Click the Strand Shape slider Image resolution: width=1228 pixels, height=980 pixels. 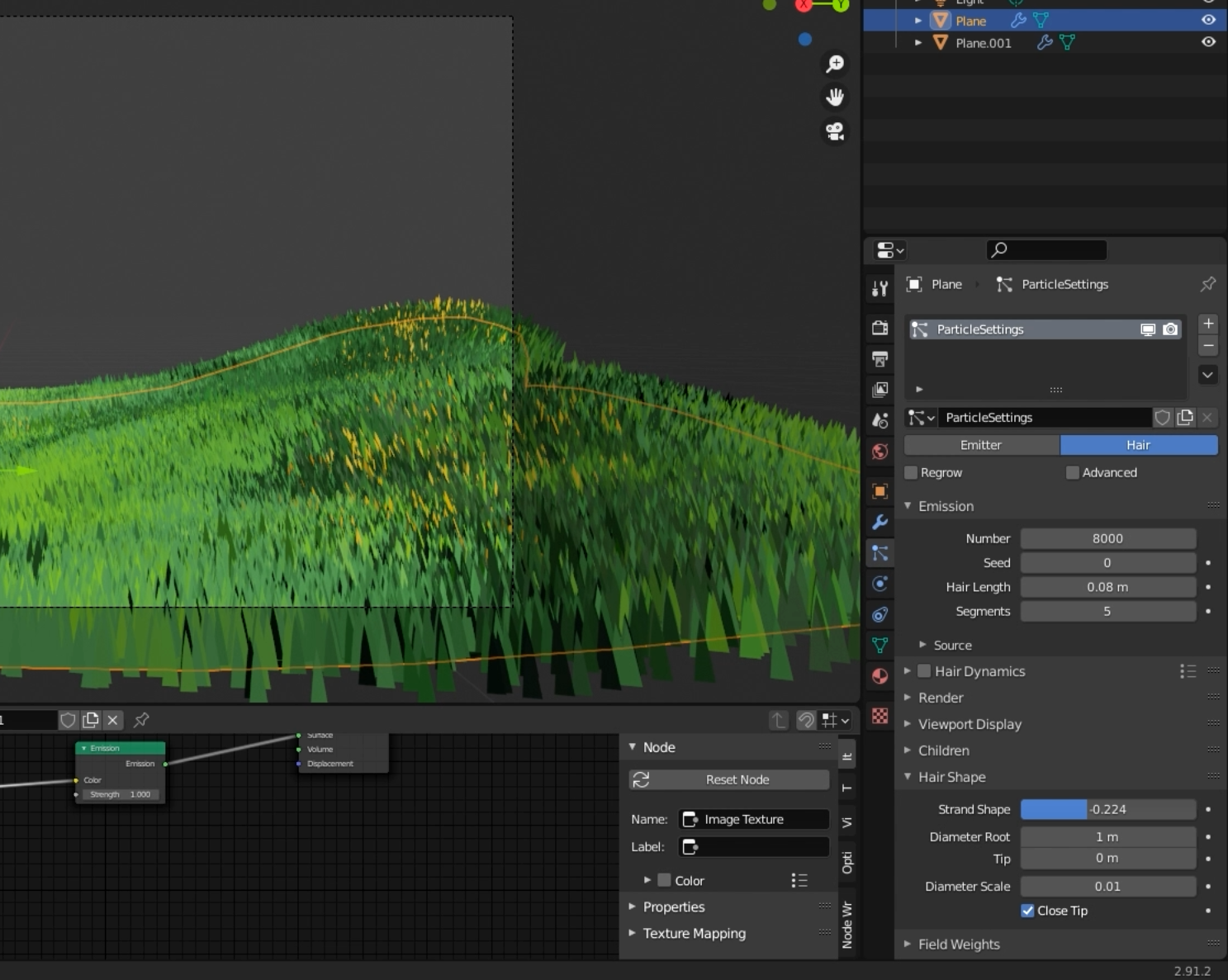click(1107, 810)
